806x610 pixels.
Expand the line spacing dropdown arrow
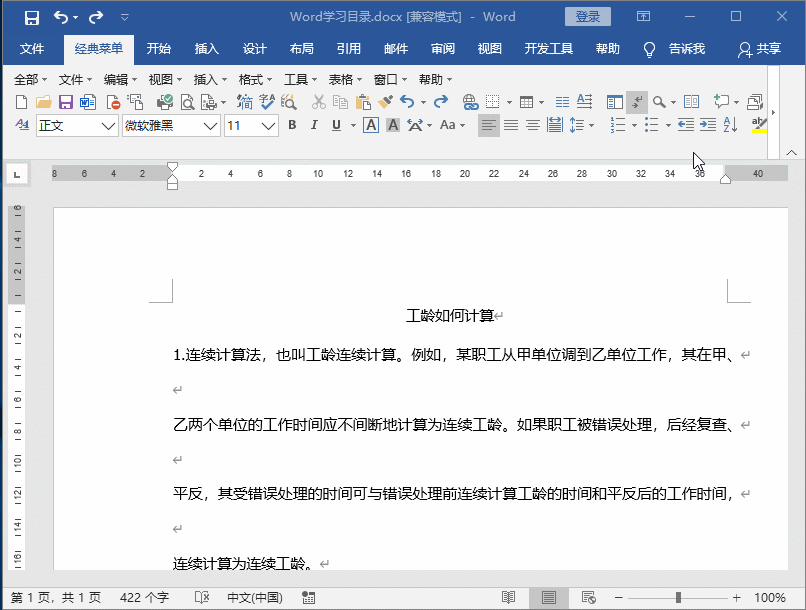[591, 125]
